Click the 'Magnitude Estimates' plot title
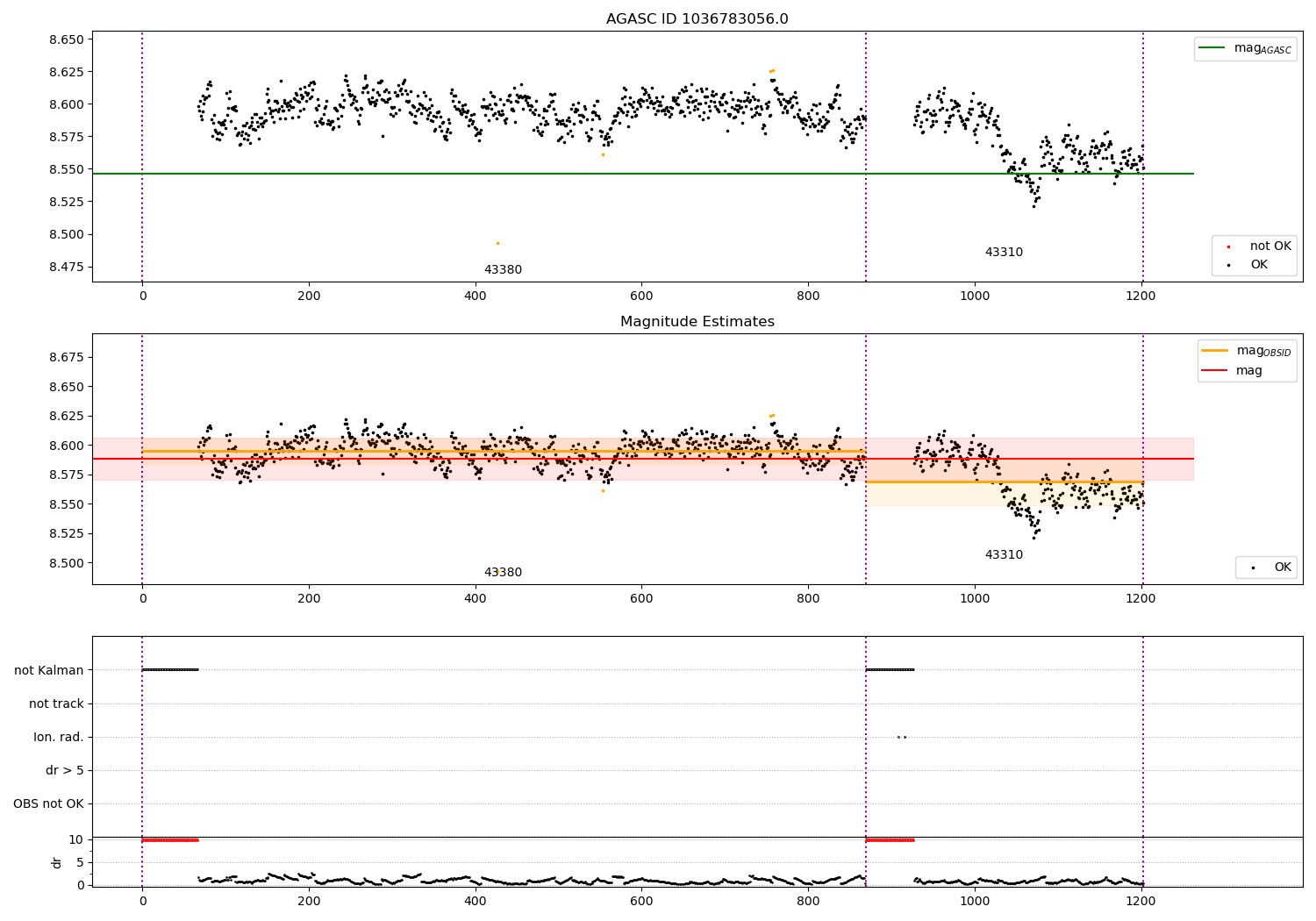Viewport: 1316px width, 921px height. point(697,322)
